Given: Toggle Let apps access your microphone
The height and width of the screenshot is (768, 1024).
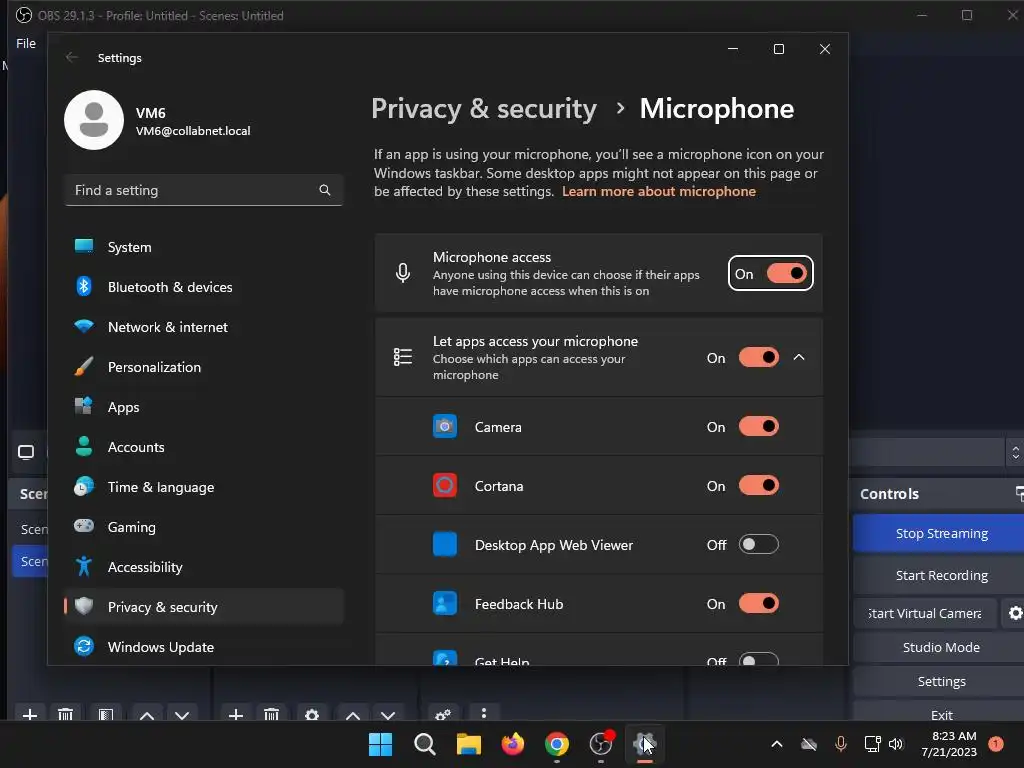Looking at the screenshot, I should (758, 357).
